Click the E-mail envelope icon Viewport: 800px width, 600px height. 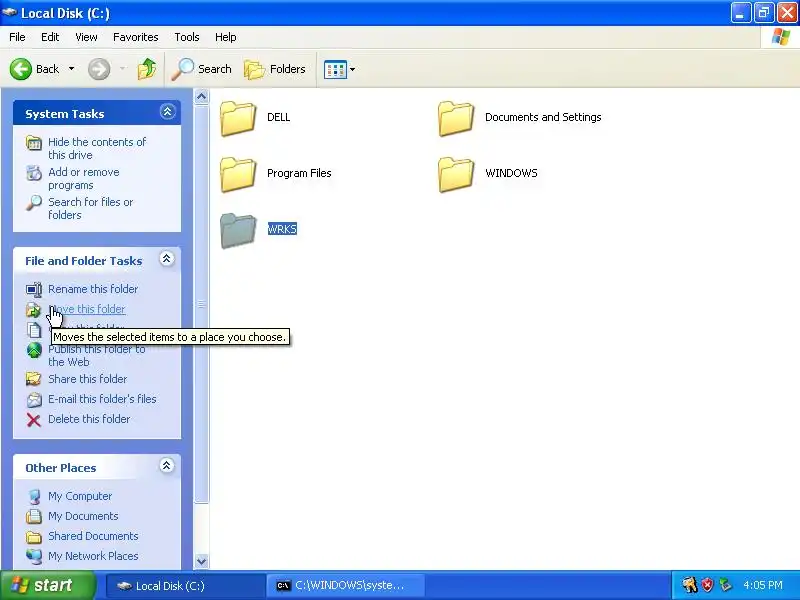click(34, 399)
